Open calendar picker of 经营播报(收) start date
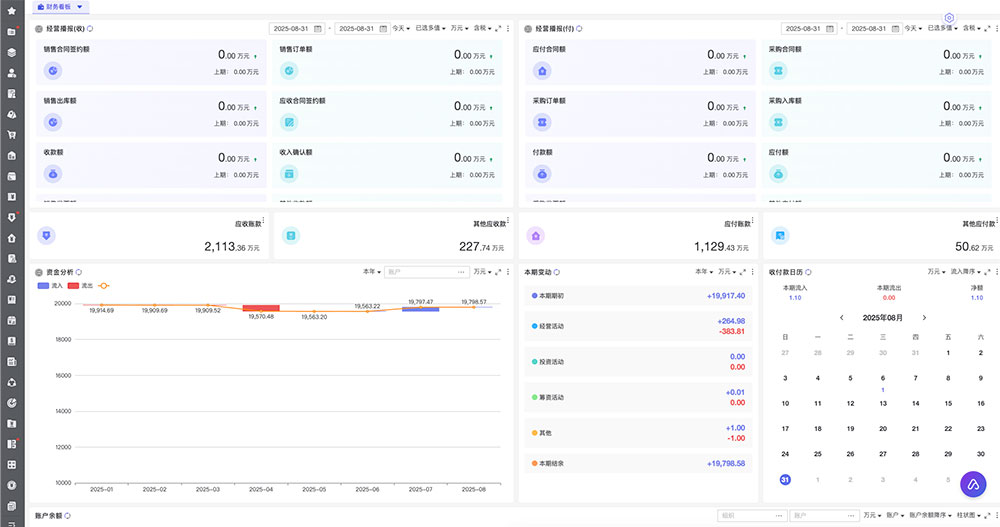 pyautogui.click(x=318, y=29)
